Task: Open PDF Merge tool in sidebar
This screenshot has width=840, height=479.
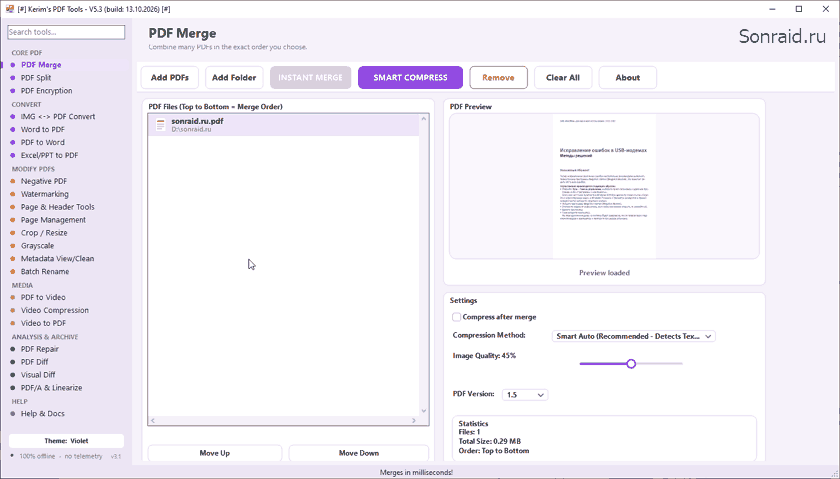Action: pos(41,65)
